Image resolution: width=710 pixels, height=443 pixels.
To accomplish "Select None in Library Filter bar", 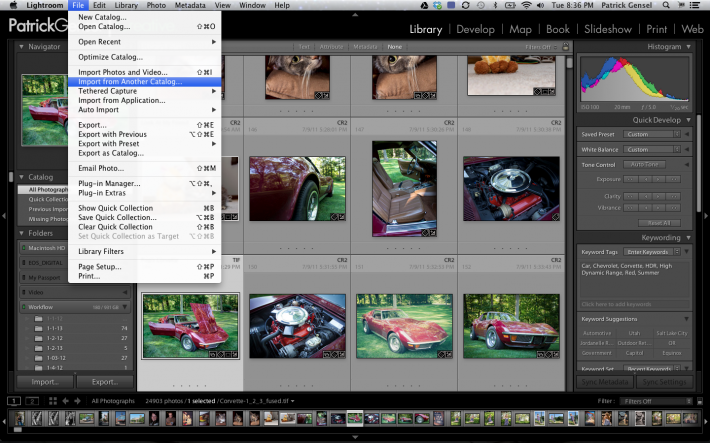I will 394,47.
